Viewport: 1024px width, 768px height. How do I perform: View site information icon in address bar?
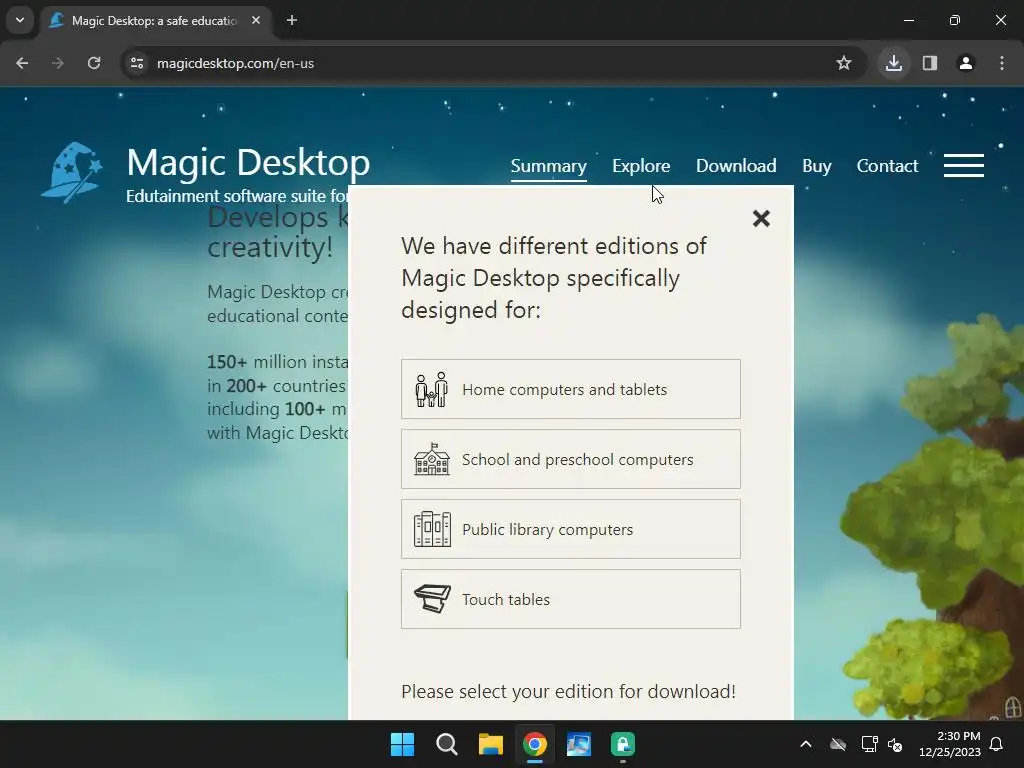click(137, 63)
